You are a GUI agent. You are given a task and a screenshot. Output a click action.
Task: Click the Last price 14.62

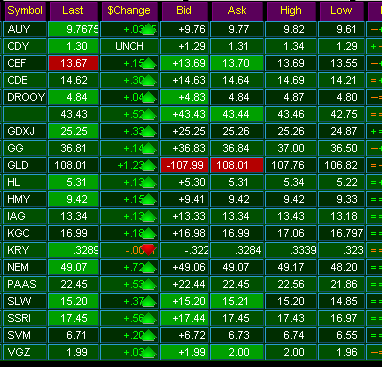click(74, 80)
